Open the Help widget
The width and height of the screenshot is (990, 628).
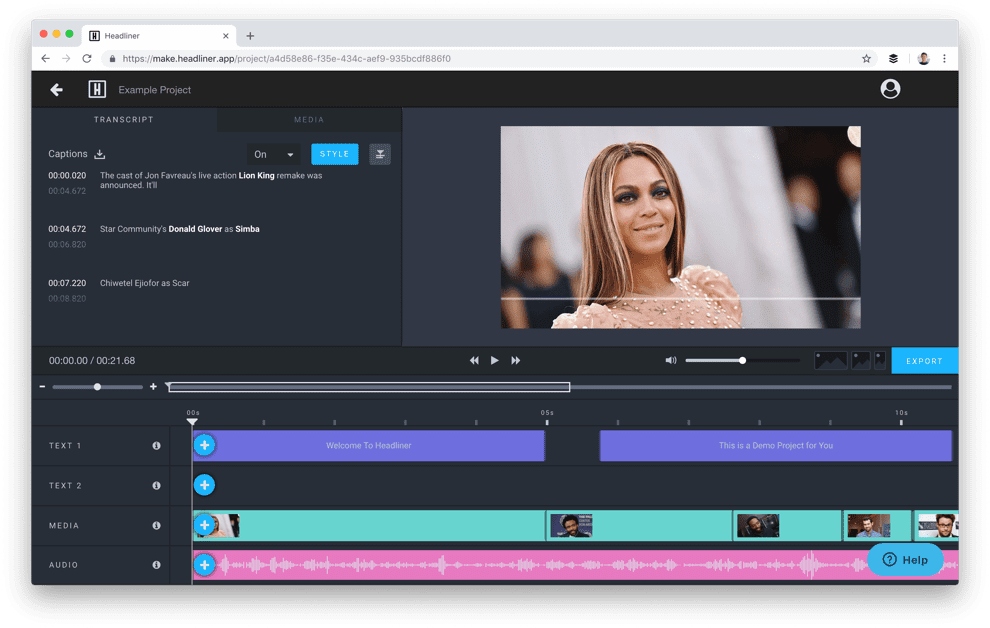(x=906, y=560)
